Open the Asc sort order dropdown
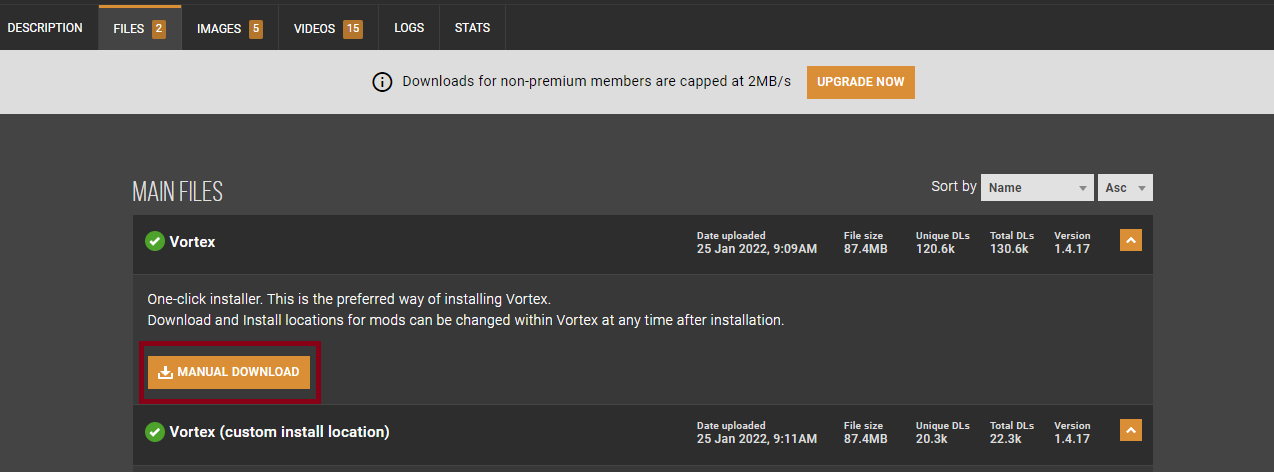This screenshot has height=472, width=1274. point(1125,188)
